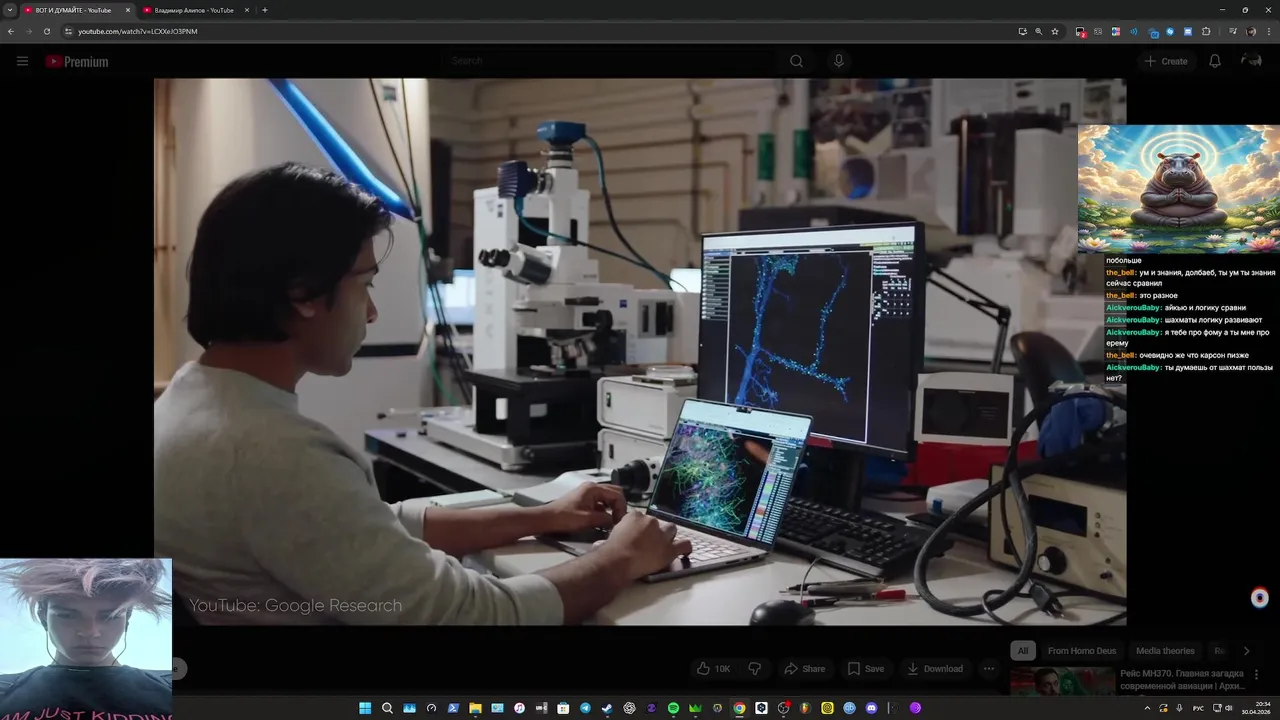Image resolution: width=1280 pixels, height=720 pixels.
Task: Select the From Homo Deus chip
Action: [x=1082, y=651]
